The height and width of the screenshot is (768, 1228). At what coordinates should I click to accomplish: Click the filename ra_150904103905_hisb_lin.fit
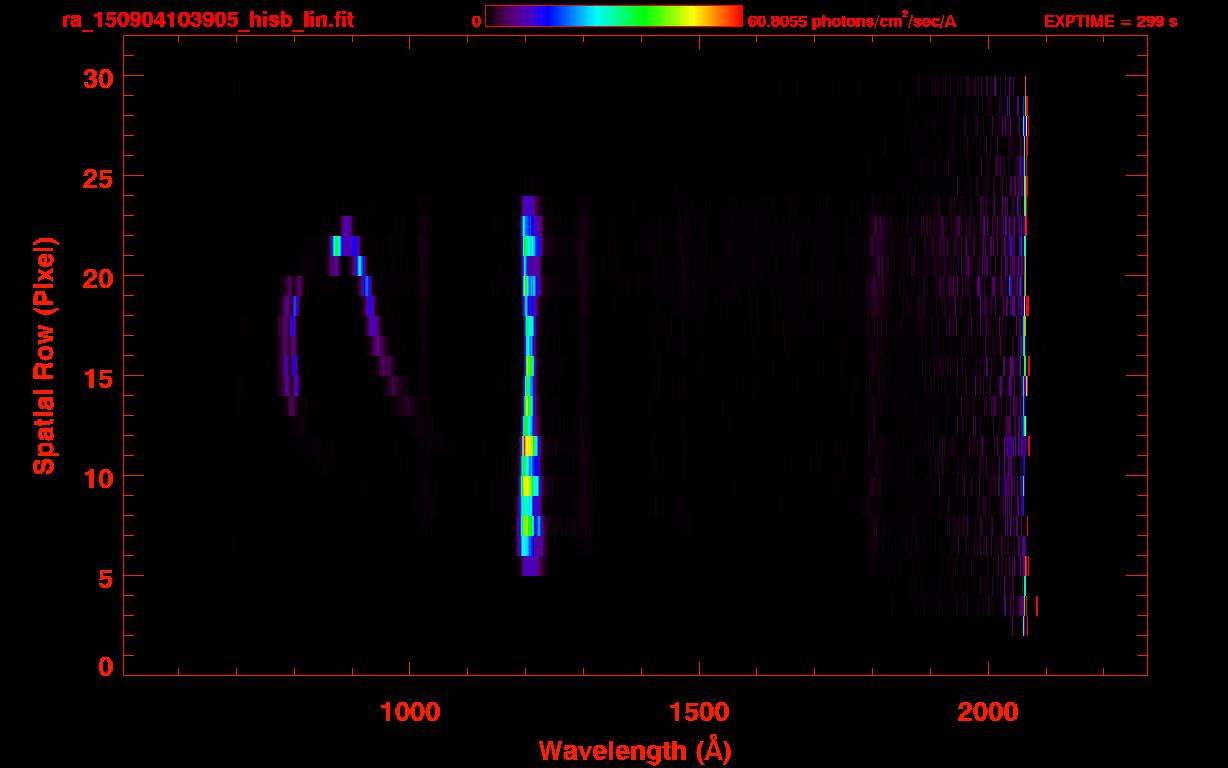(x=207, y=21)
